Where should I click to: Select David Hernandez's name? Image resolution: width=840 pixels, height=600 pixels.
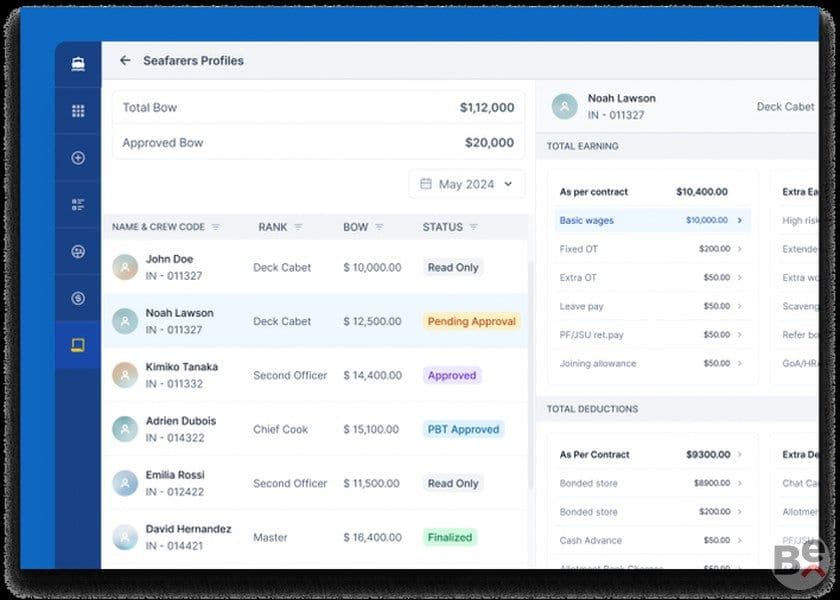coord(189,529)
